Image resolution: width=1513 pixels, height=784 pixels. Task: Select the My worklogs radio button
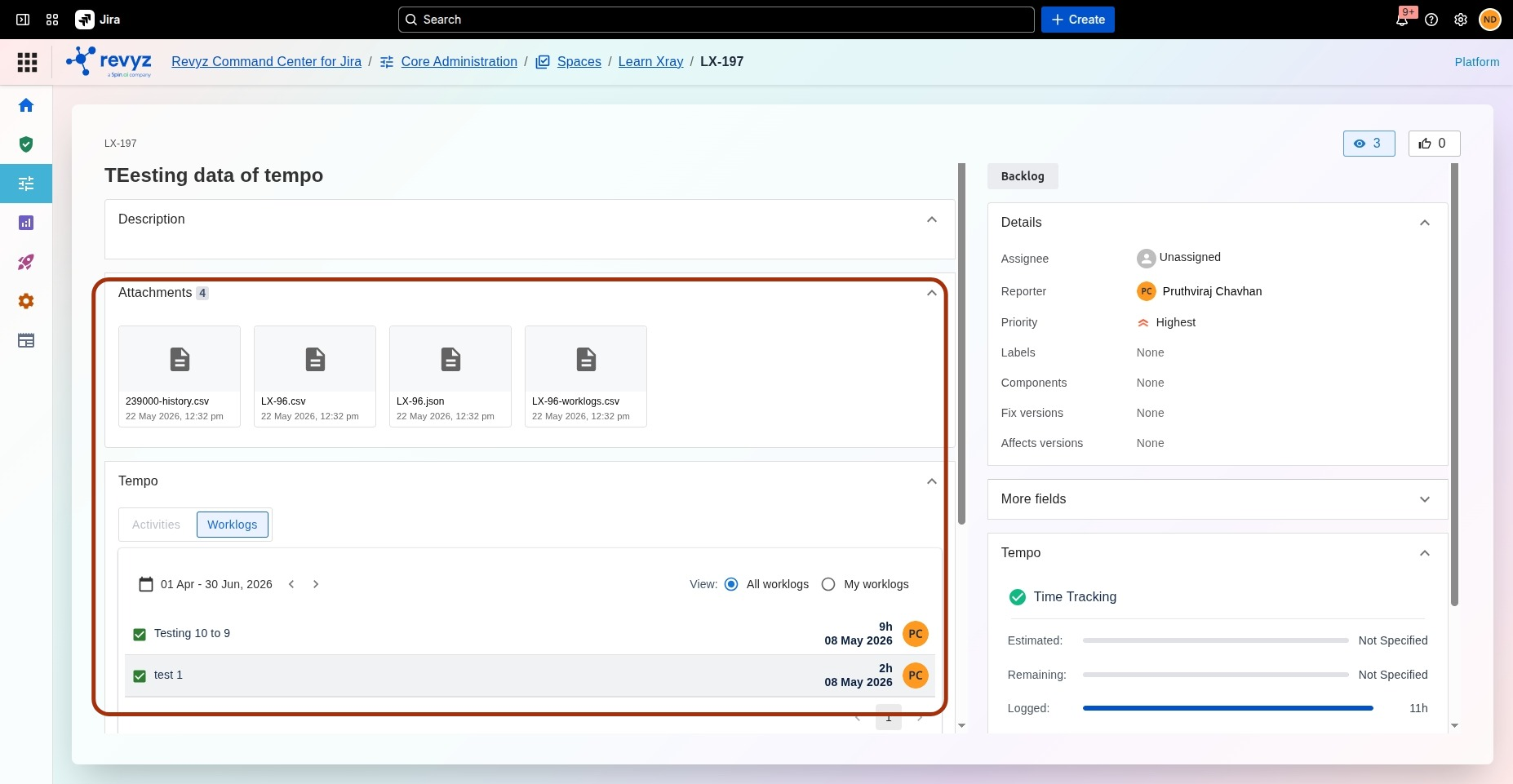828,584
